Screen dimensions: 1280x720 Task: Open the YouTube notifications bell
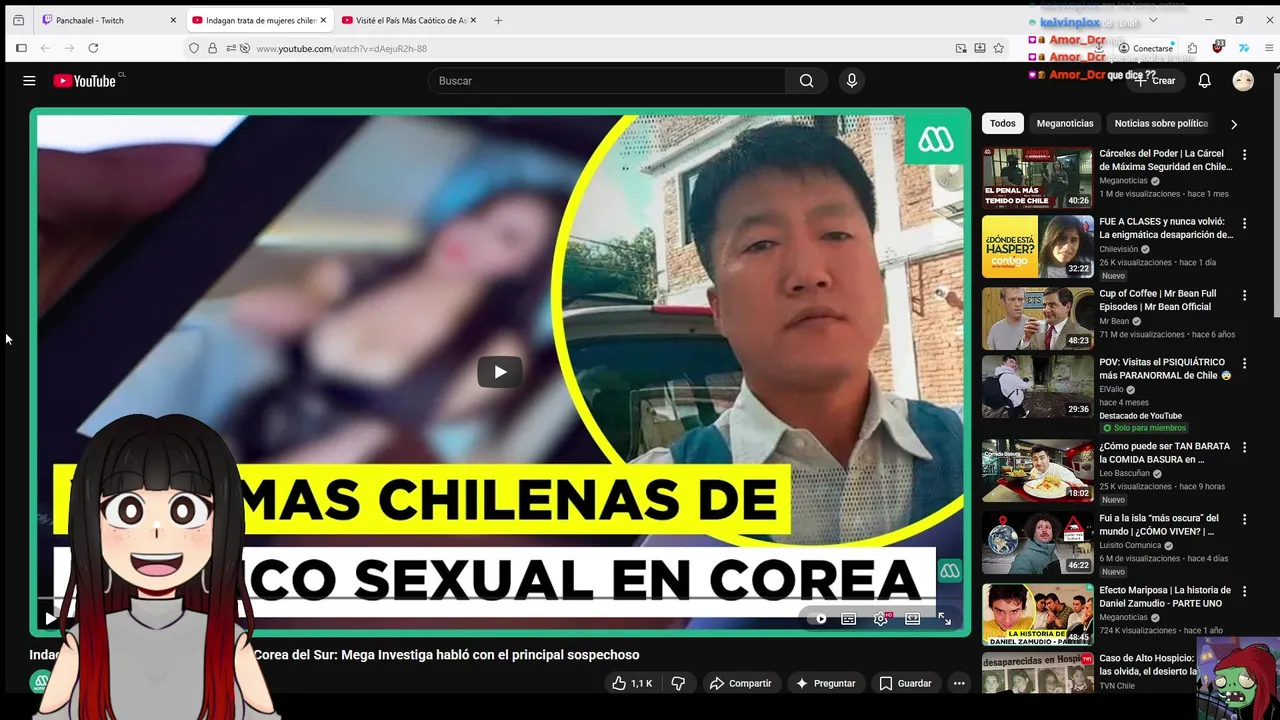[x=1205, y=81]
